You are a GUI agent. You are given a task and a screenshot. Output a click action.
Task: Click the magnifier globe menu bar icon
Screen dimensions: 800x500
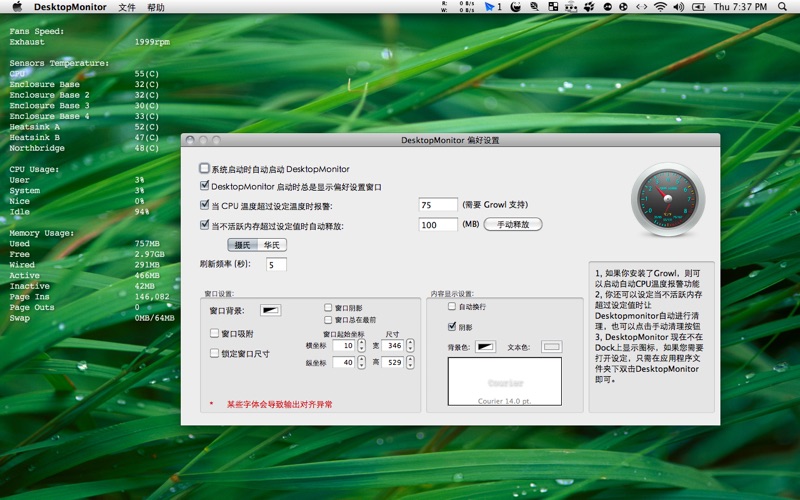(534, 7)
